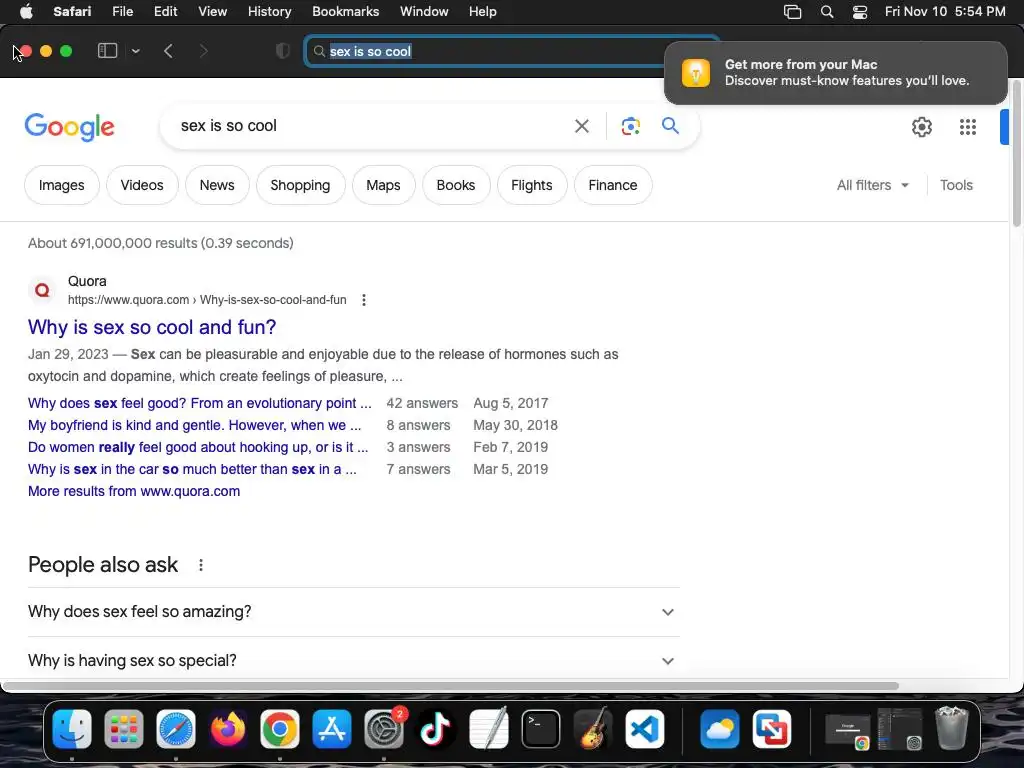Switch to Maps results
The width and height of the screenshot is (1024, 768).
(383, 185)
